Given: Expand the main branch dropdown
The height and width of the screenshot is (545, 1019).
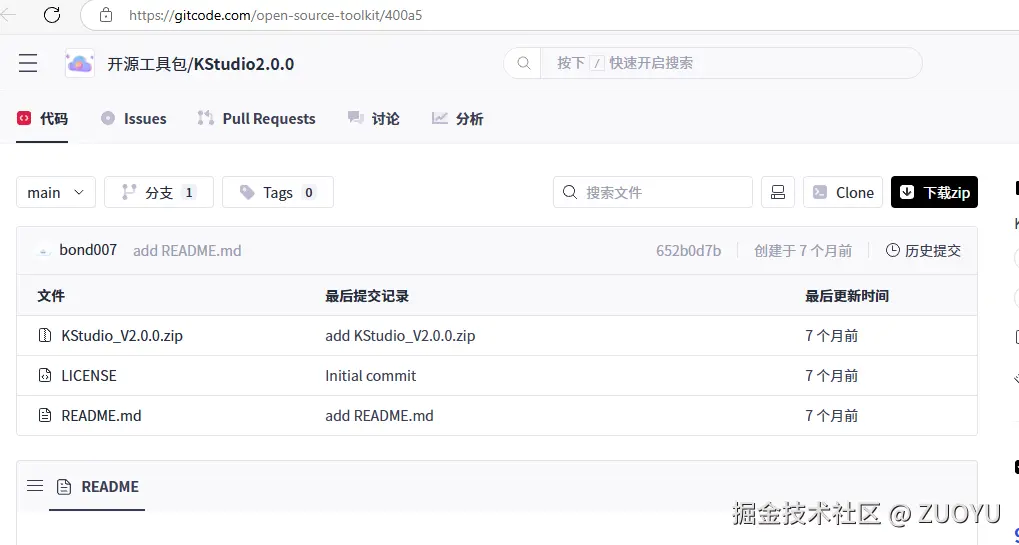Looking at the screenshot, I should [x=56, y=192].
